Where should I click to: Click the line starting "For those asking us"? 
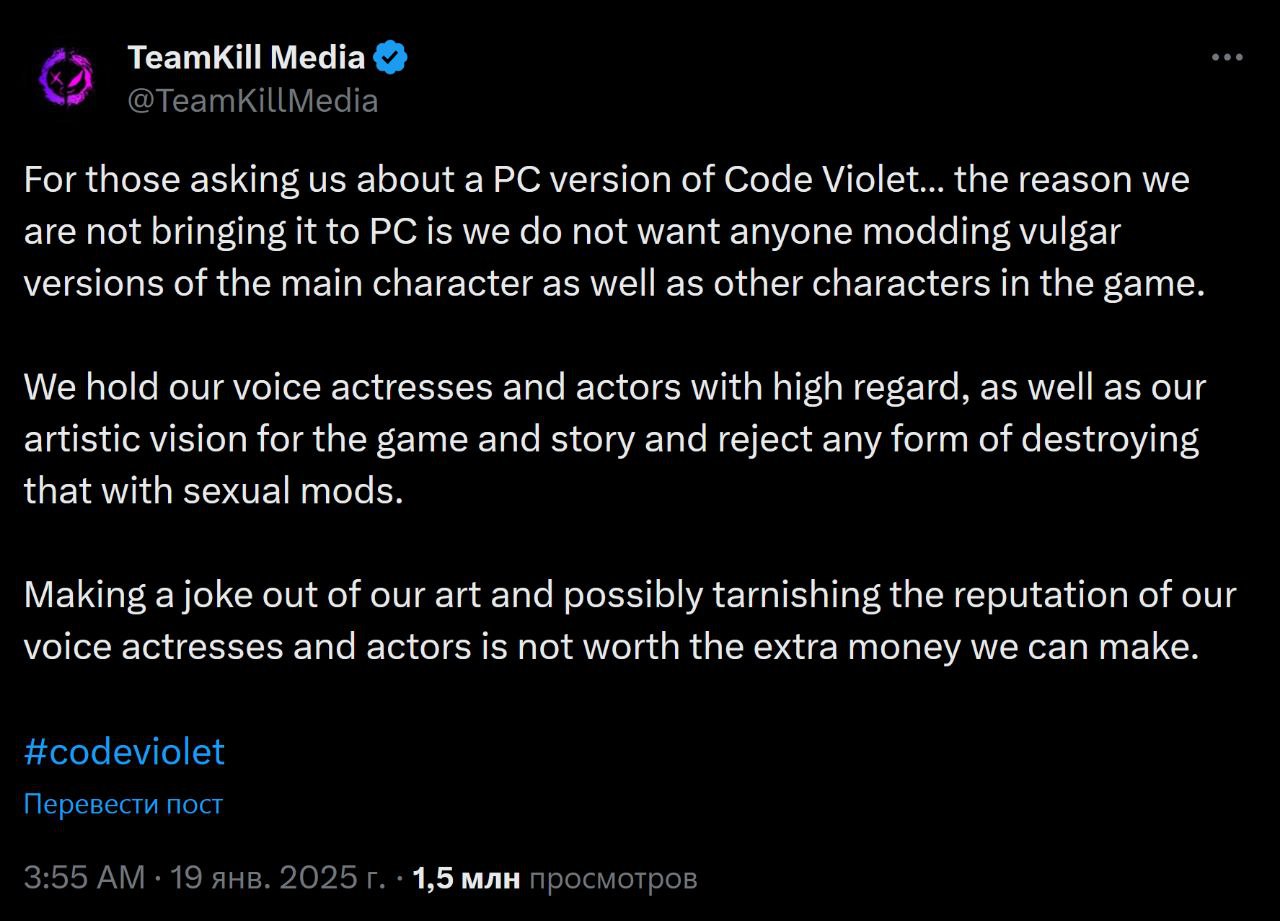tap(606, 181)
